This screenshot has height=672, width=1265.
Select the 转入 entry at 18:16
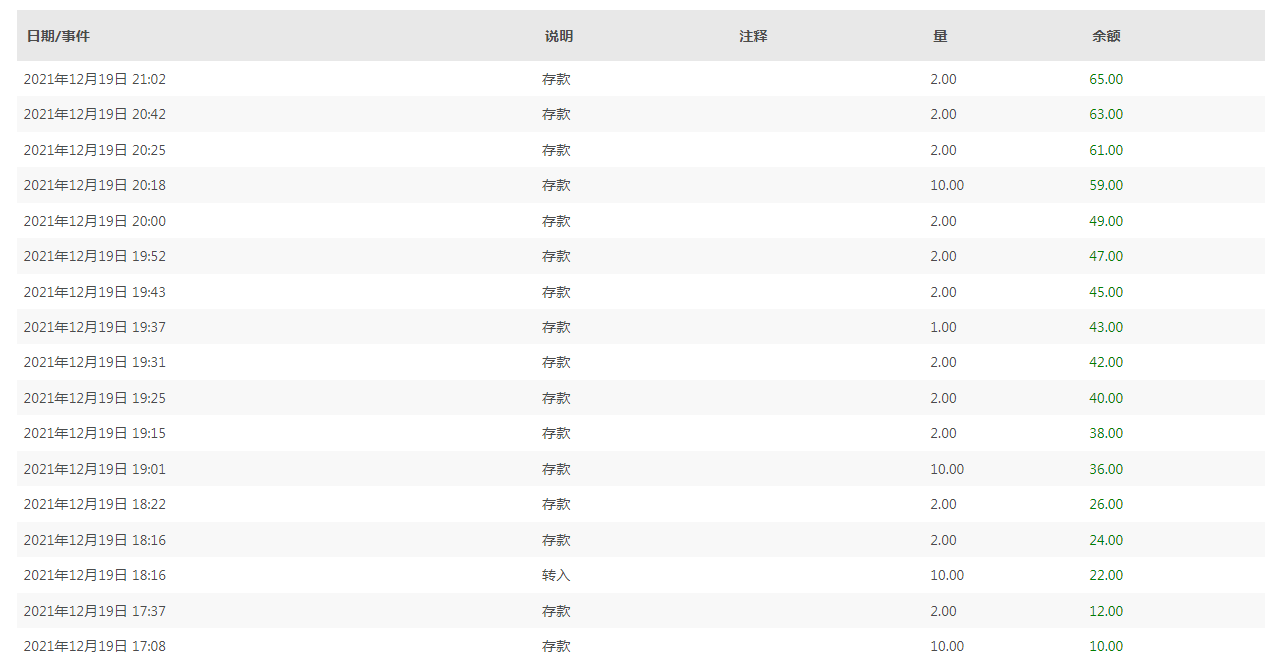click(556, 575)
